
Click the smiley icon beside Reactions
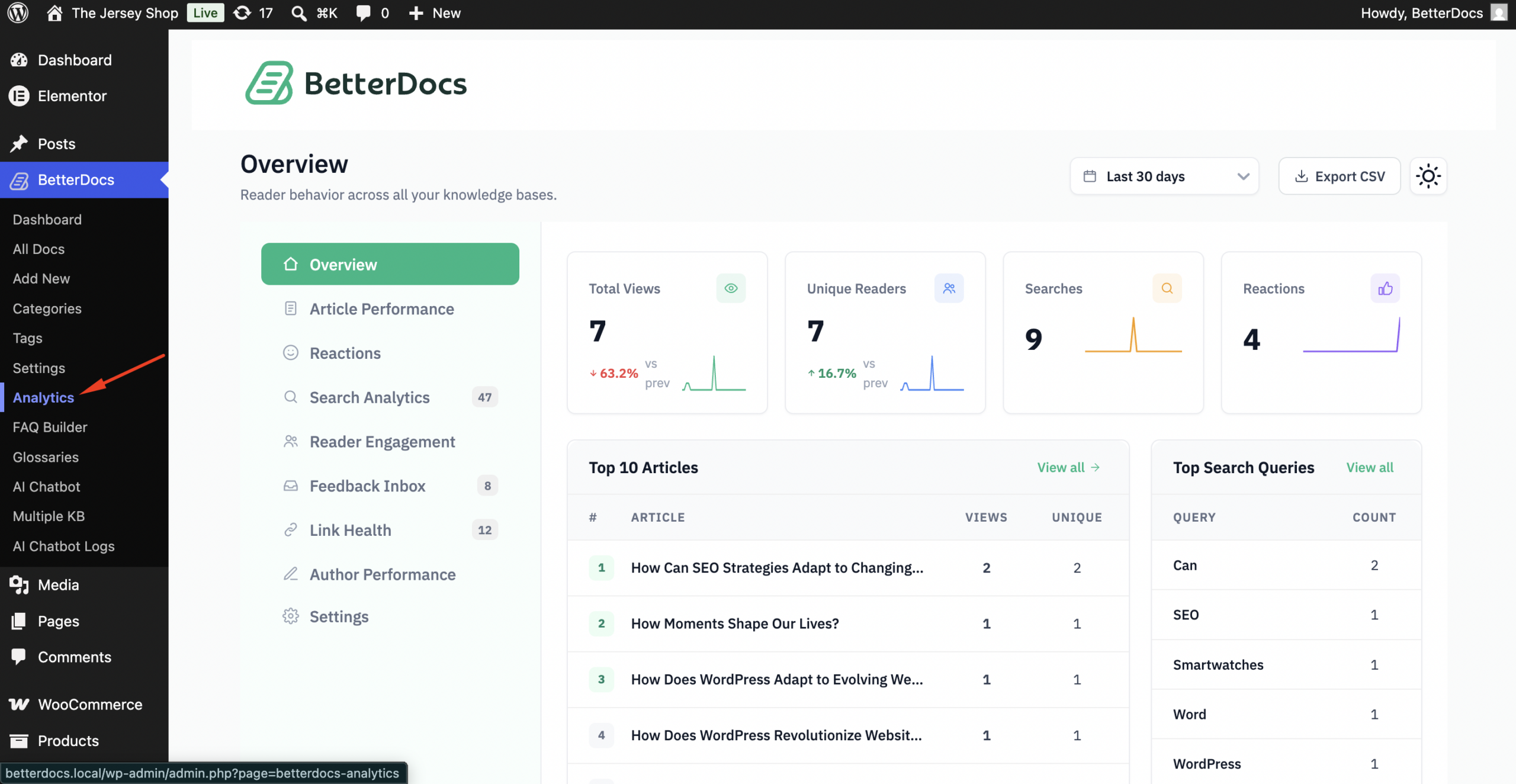(x=290, y=353)
